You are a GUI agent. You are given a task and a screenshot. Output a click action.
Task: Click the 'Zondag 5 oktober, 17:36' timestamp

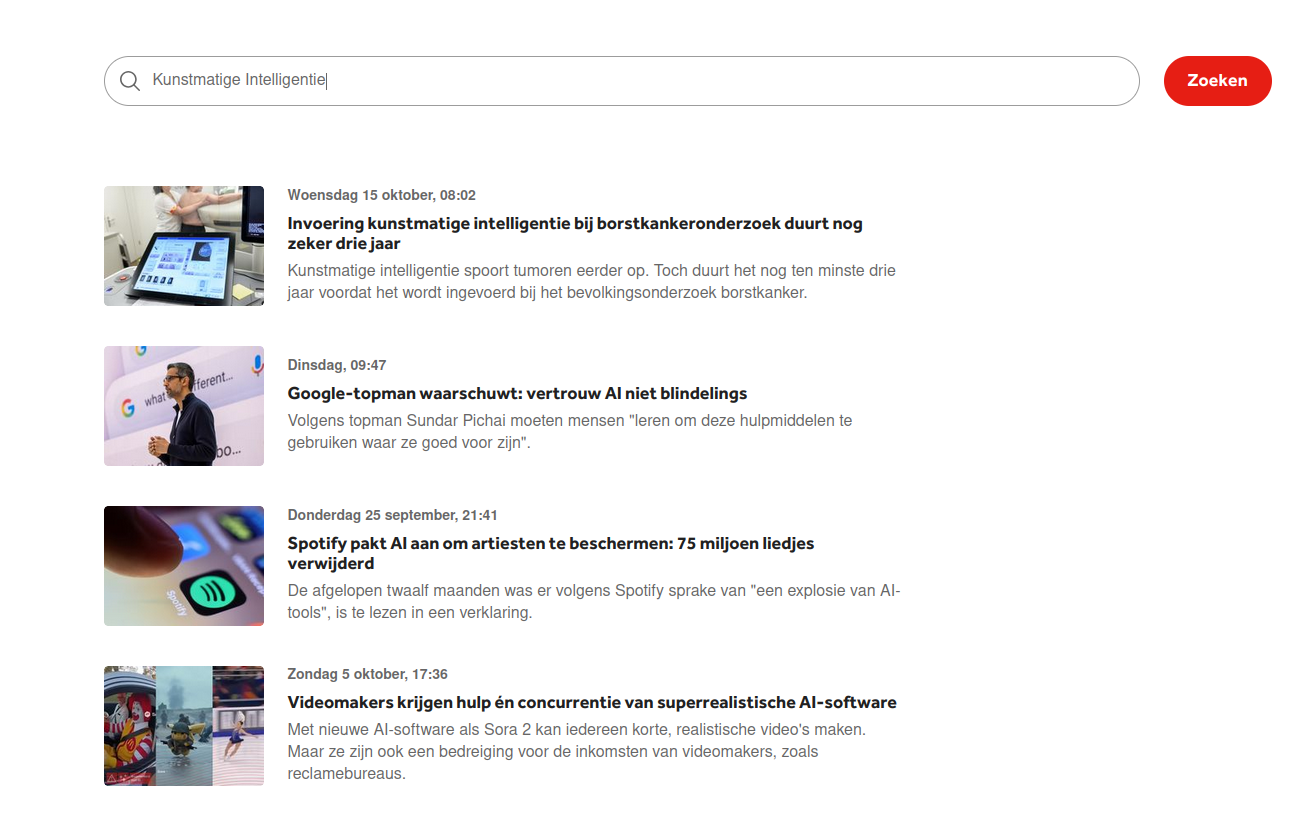pos(367,674)
